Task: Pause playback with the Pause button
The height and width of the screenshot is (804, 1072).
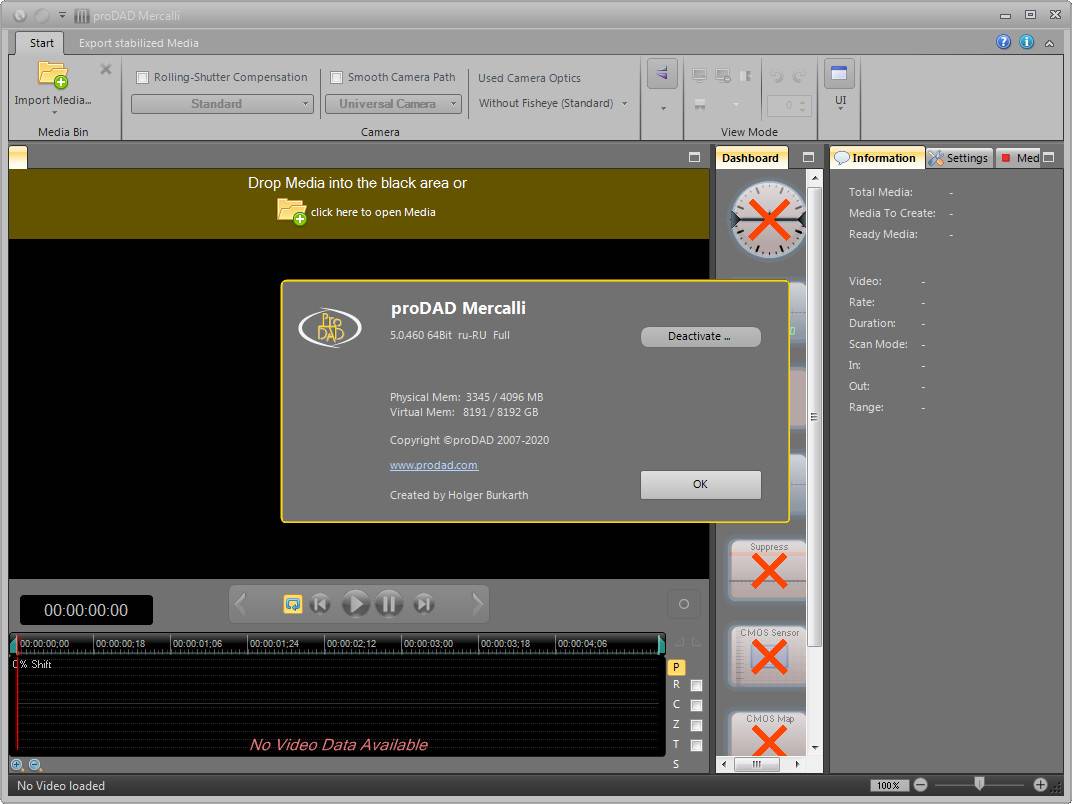Action: [x=388, y=604]
